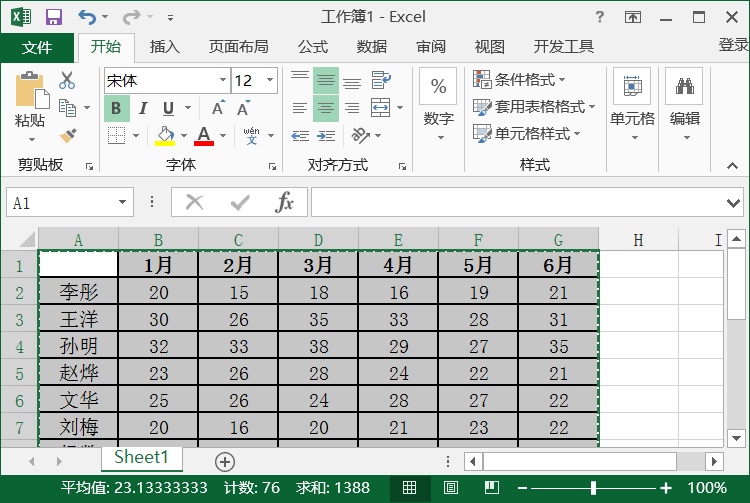Click the Insert Function fx button

tap(284, 202)
